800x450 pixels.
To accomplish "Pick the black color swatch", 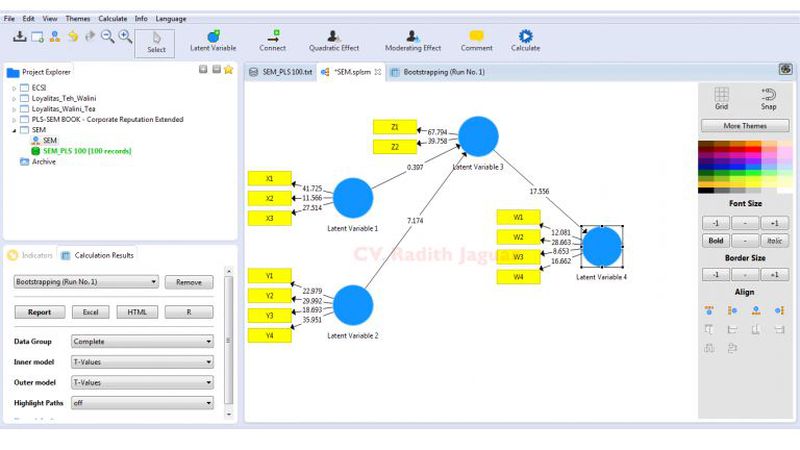I will click(706, 189).
